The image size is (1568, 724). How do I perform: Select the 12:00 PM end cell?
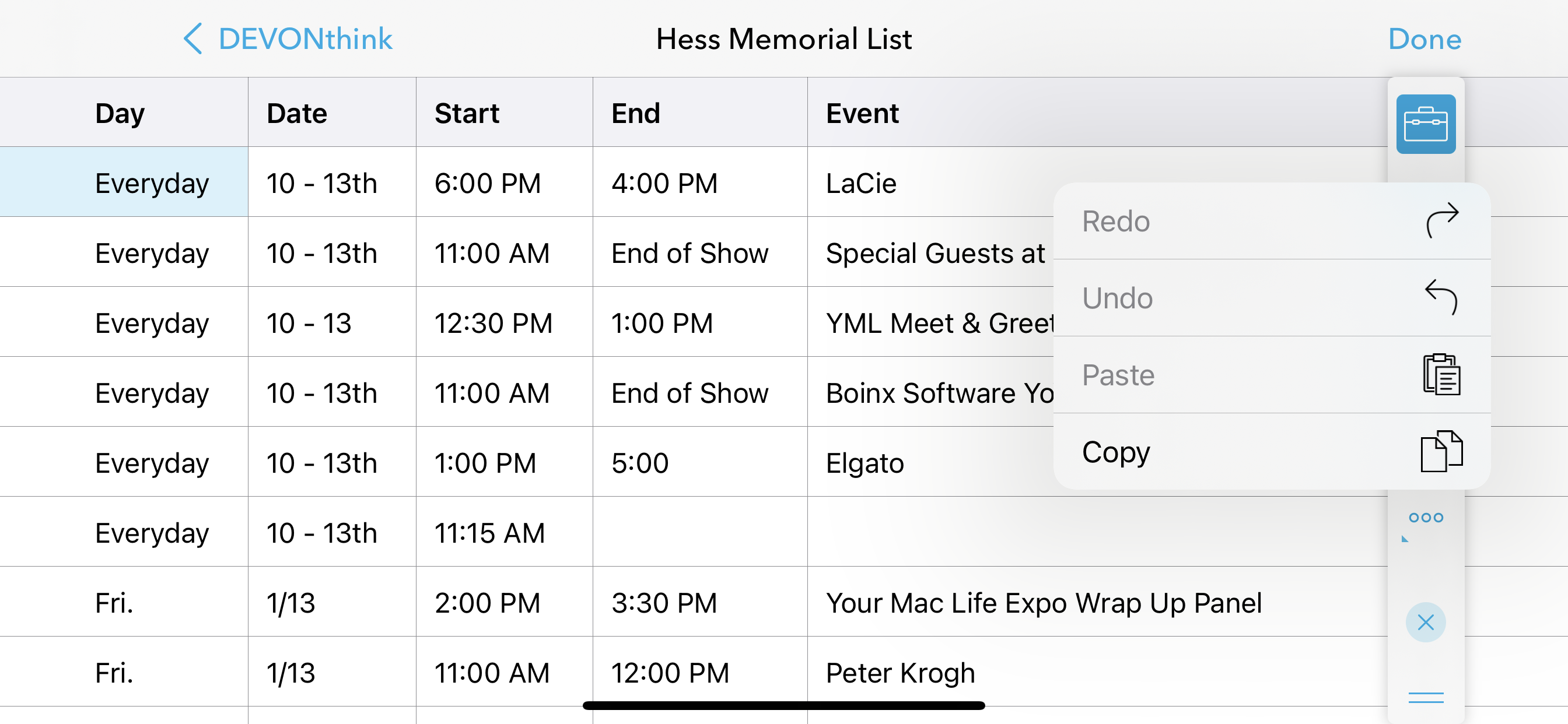(700, 672)
